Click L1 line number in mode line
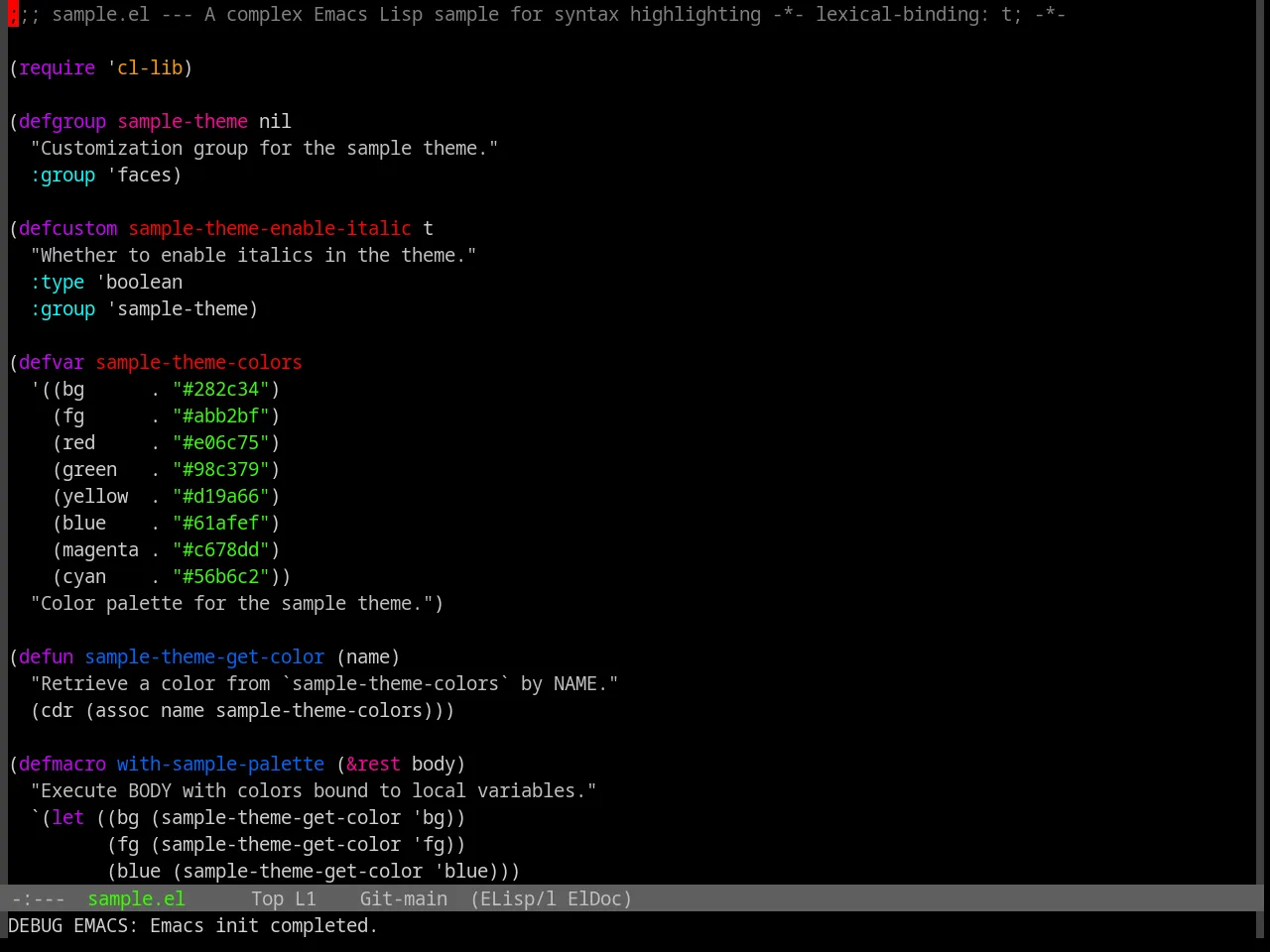This screenshot has height=952, width=1270. [x=305, y=898]
